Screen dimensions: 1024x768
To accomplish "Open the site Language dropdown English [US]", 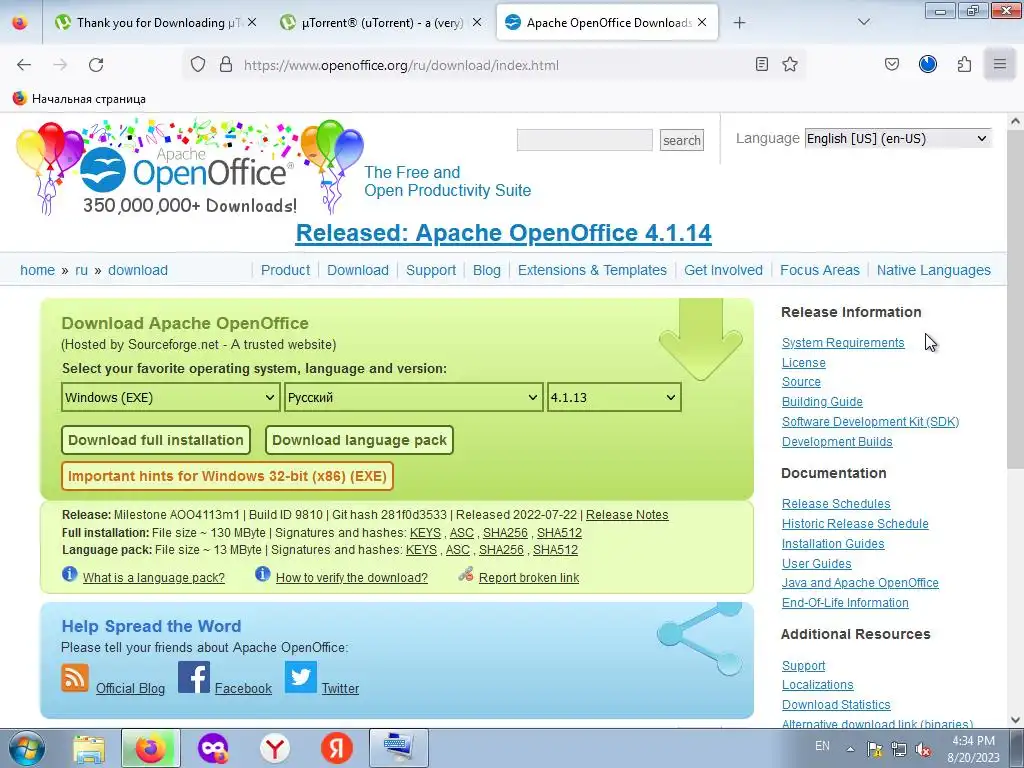I will pyautogui.click(x=897, y=138).
